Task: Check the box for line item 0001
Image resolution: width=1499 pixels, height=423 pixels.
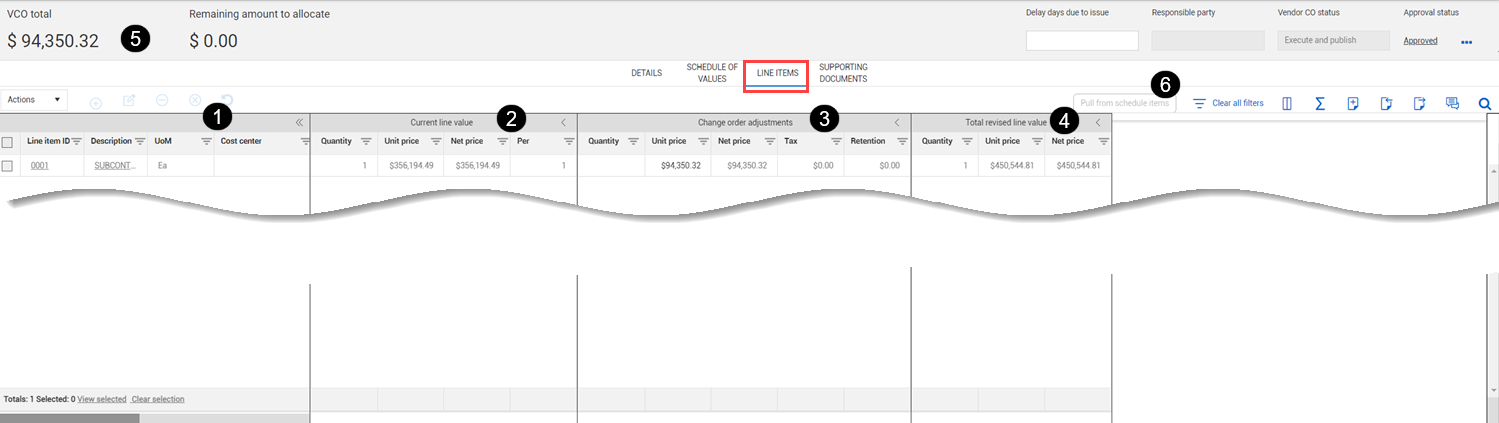Action: (x=7, y=166)
